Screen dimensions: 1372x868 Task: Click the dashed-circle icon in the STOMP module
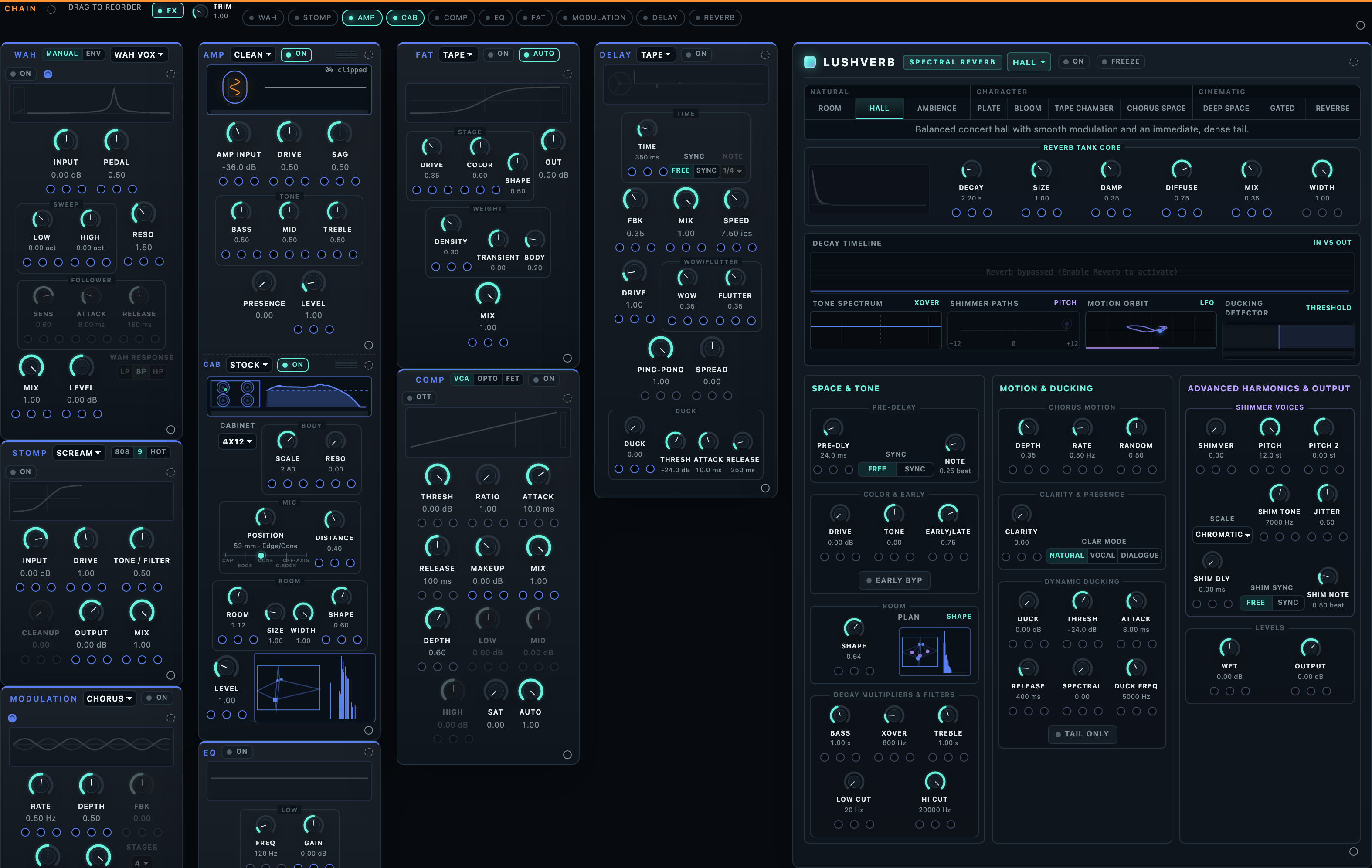click(x=170, y=472)
